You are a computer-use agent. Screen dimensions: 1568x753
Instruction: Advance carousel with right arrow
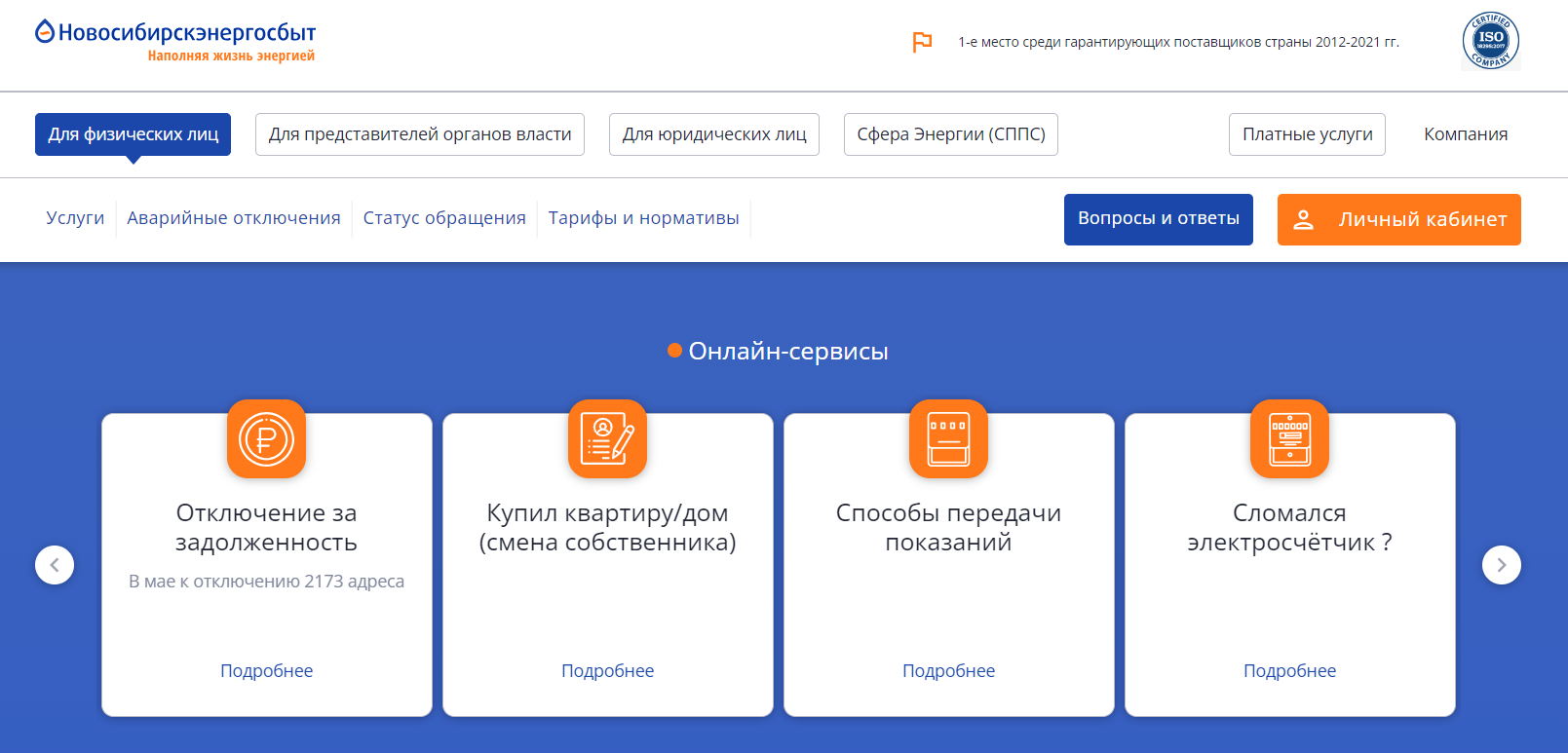[x=1502, y=565]
